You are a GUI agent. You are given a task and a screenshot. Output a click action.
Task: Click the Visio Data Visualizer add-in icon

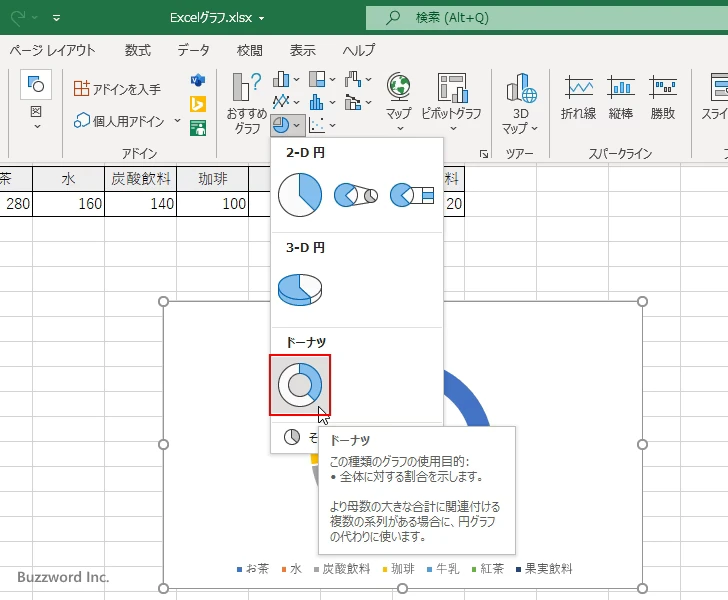(x=198, y=80)
